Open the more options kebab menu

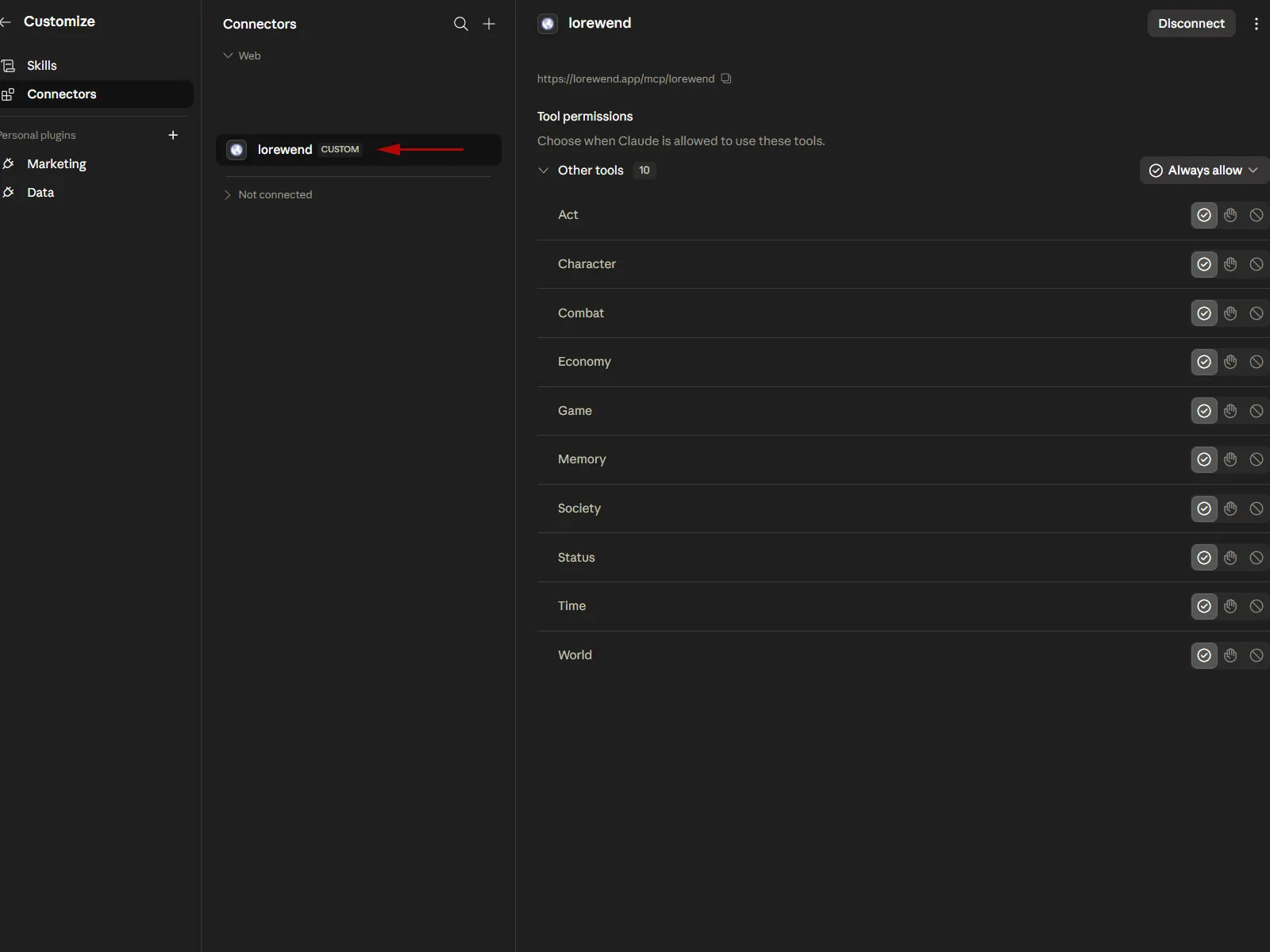point(1256,24)
